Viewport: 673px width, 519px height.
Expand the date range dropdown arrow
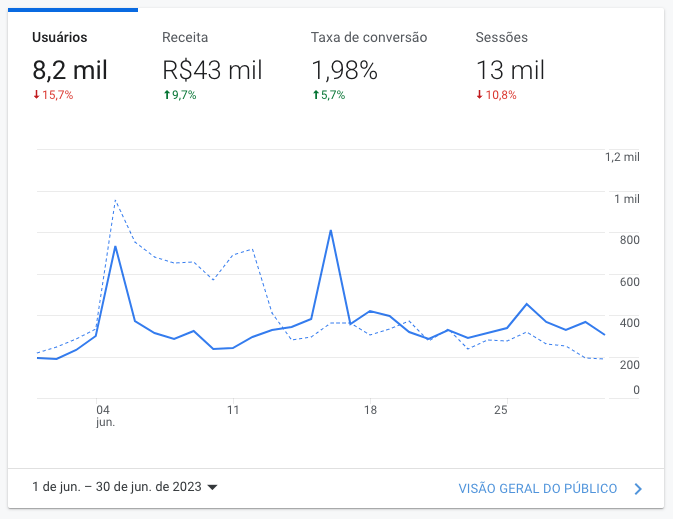pyautogui.click(x=212, y=488)
